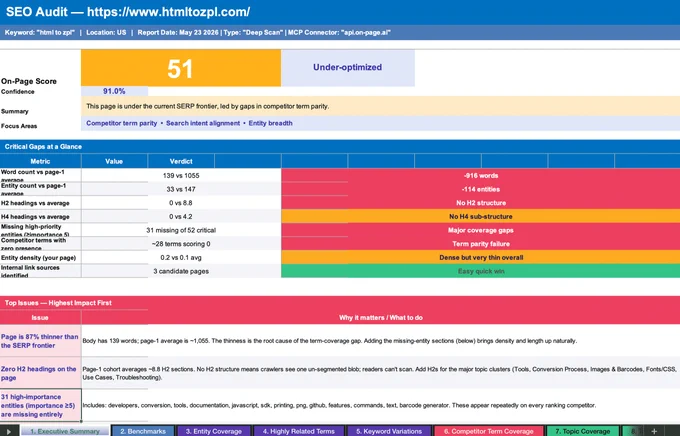Select the 0 vs 8.8 cell
The height and width of the screenshot is (436, 680).
[x=181, y=203]
